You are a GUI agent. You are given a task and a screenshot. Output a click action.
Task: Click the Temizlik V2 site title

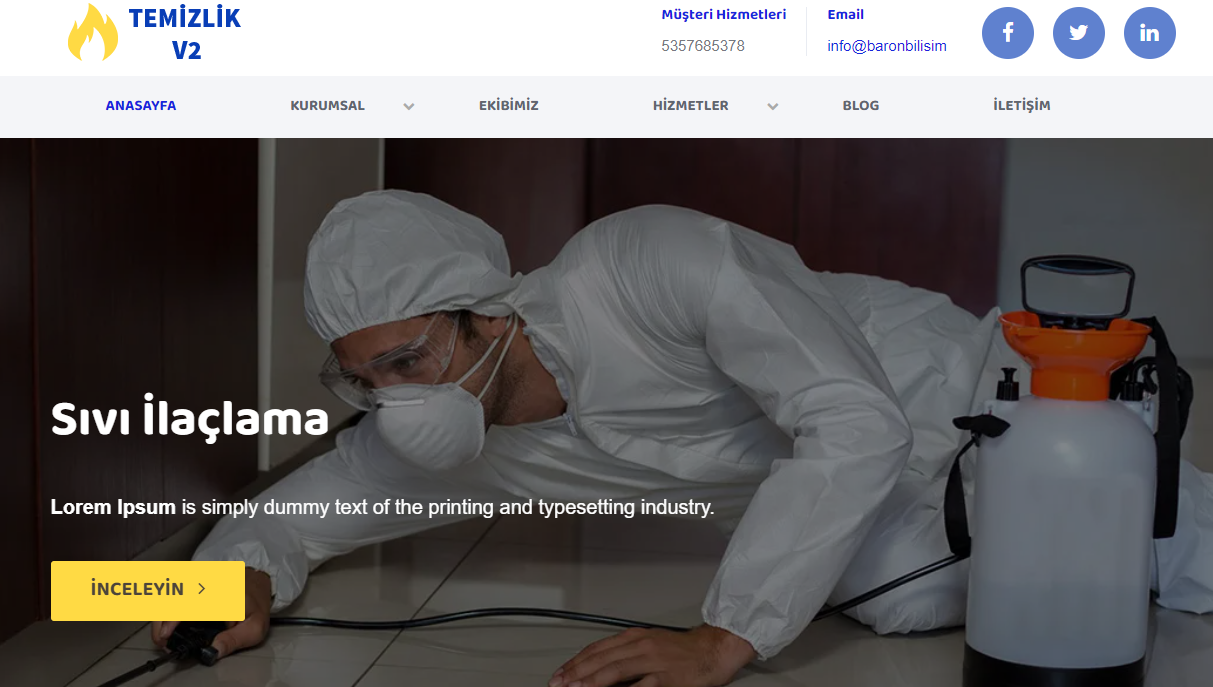tap(185, 33)
